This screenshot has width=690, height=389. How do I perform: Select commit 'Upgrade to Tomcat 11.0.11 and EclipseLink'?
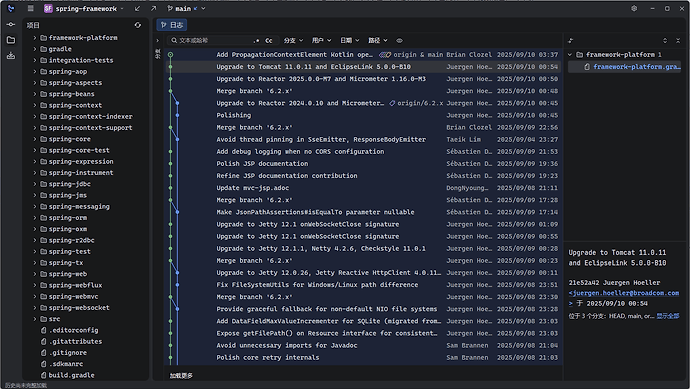[x=363, y=67]
